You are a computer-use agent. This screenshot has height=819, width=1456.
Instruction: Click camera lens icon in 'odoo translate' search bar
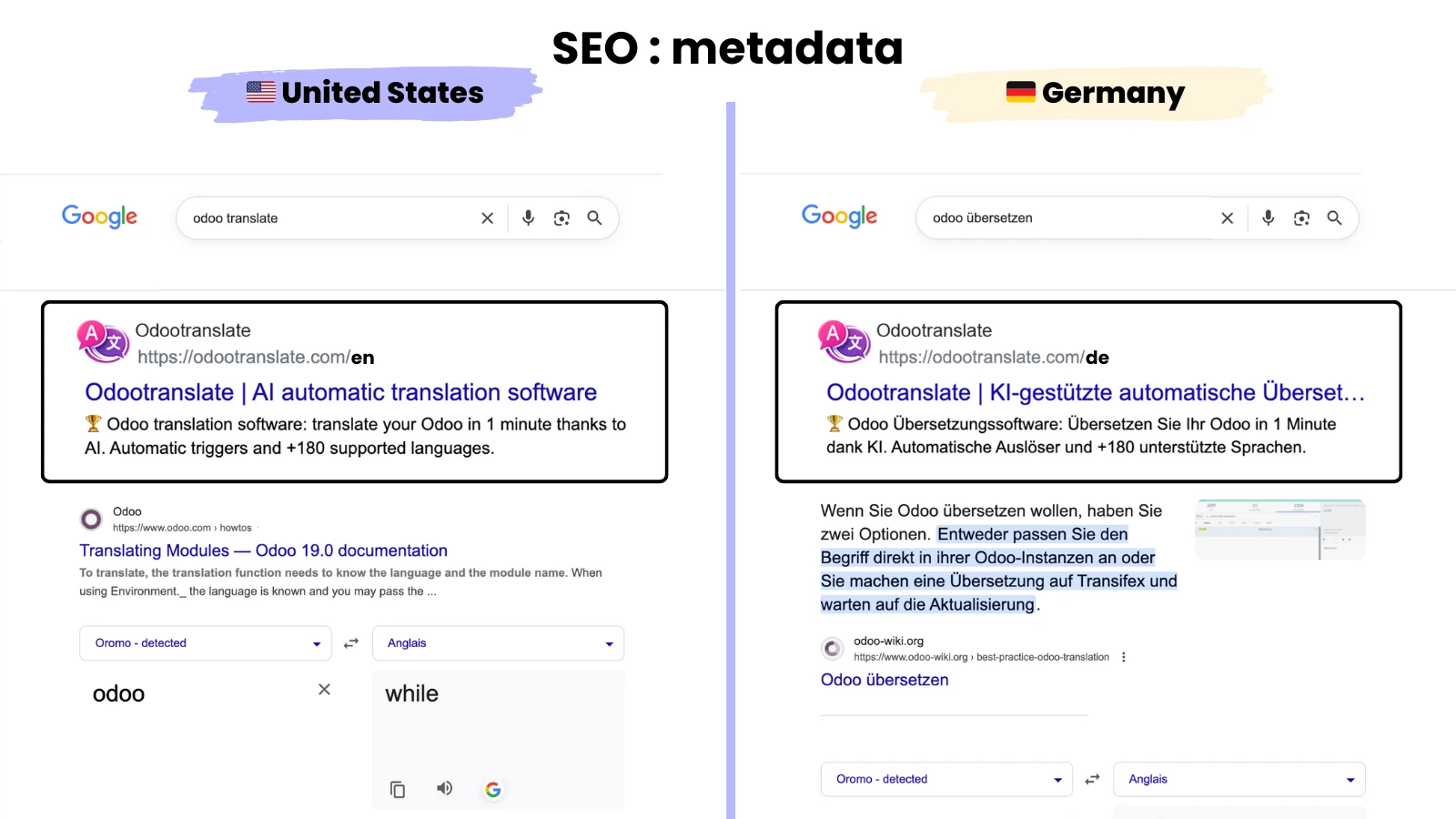(x=561, y=218)
